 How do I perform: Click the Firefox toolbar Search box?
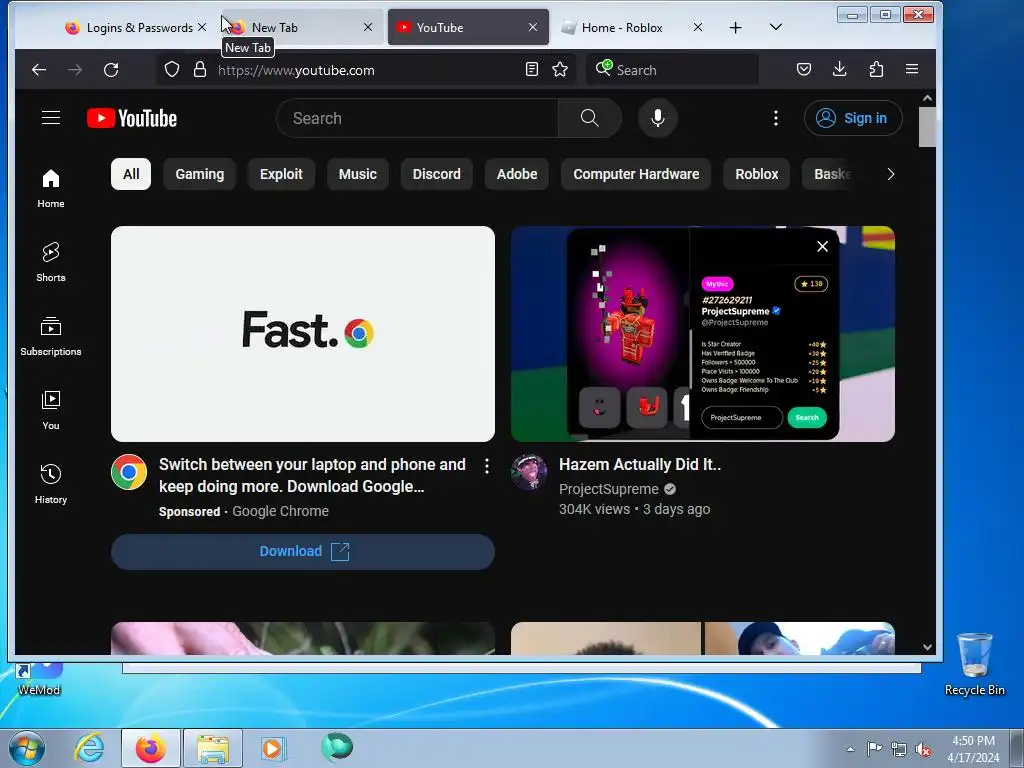(x=673, y=70)
